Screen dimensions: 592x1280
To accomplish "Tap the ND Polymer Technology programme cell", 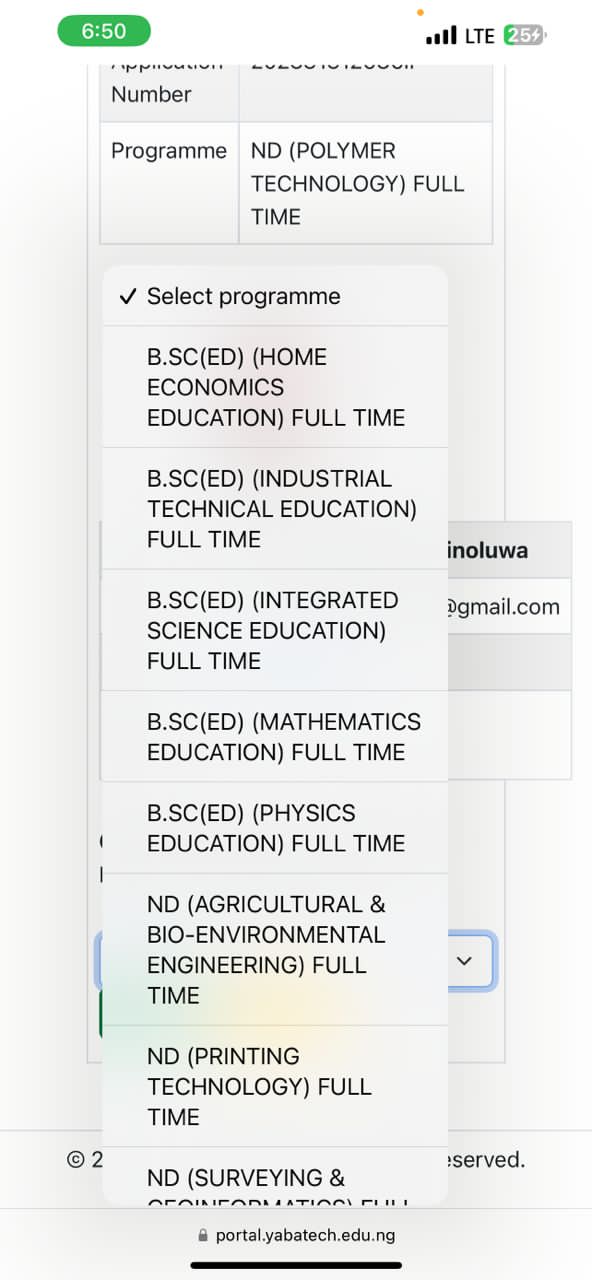I will point(365,183).
